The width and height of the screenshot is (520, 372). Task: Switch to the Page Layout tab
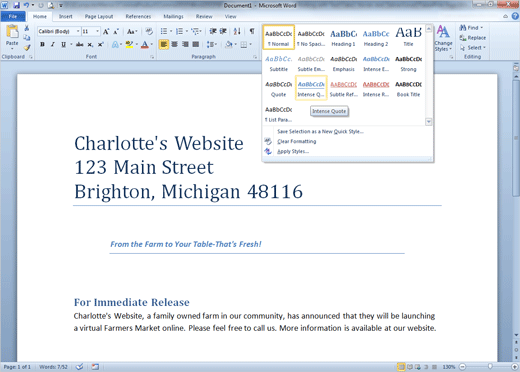(99, 16)
